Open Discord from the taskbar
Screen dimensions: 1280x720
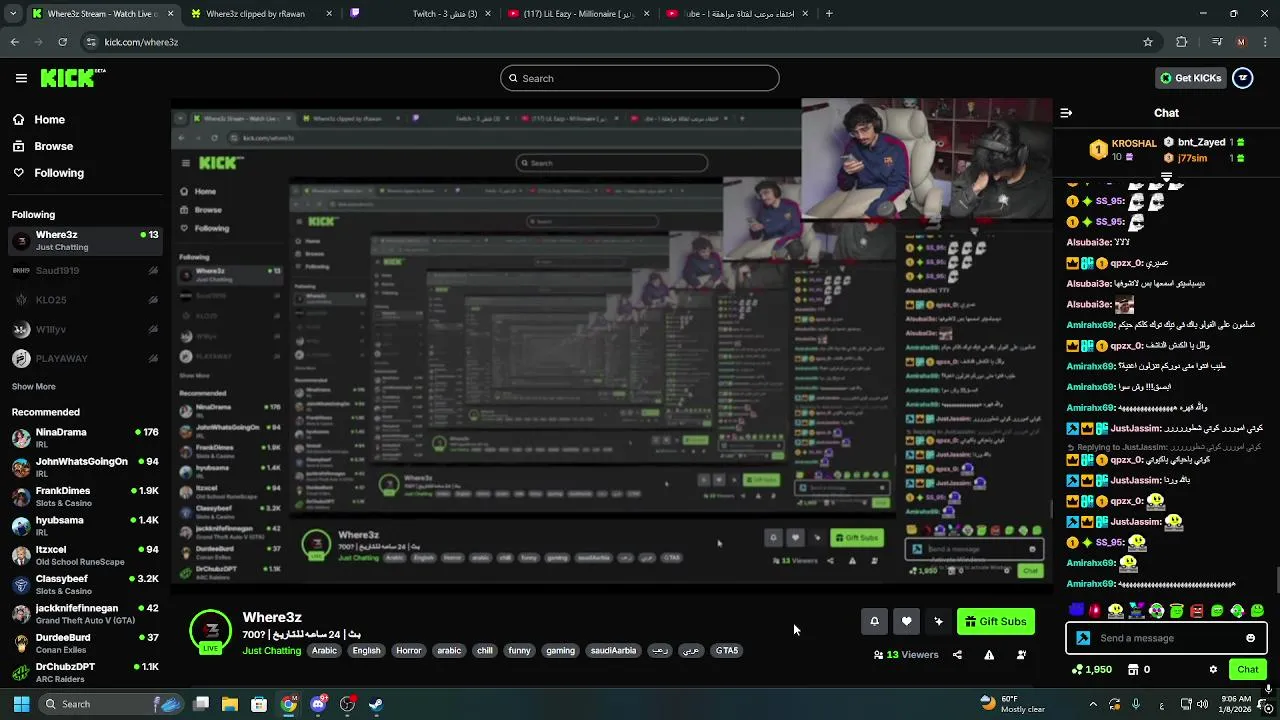(x=318, y=704)
